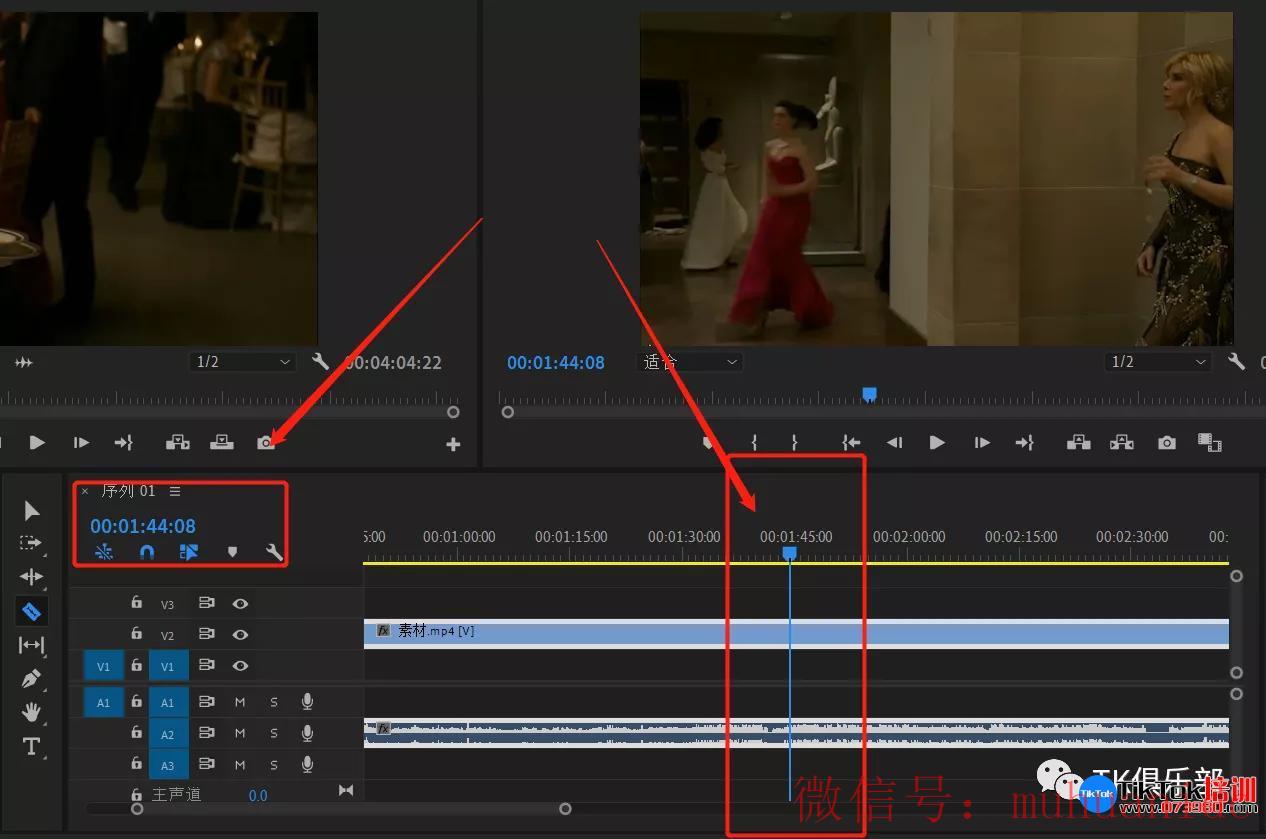Click the timeline timecode 00:01:44:08 field
Screen dimensions: 1266x839
[x=143, y=526]
